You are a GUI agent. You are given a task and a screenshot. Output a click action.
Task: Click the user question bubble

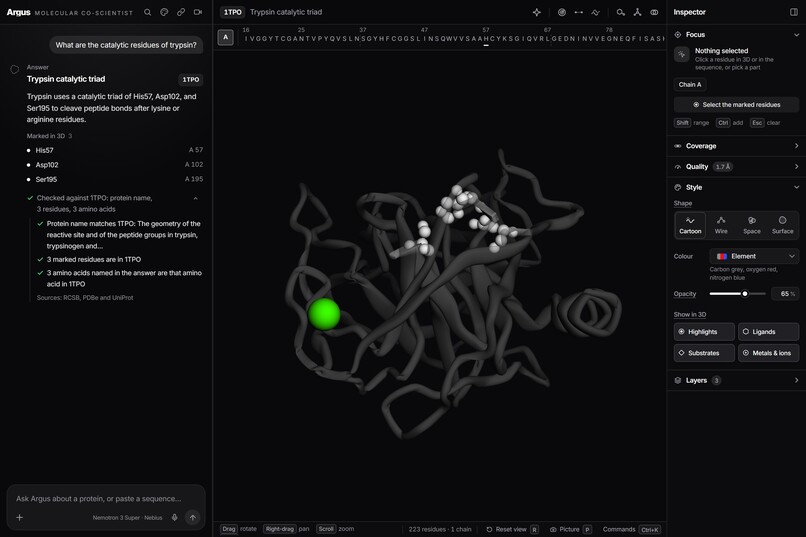pyautogui.click(x=126, y=45)
